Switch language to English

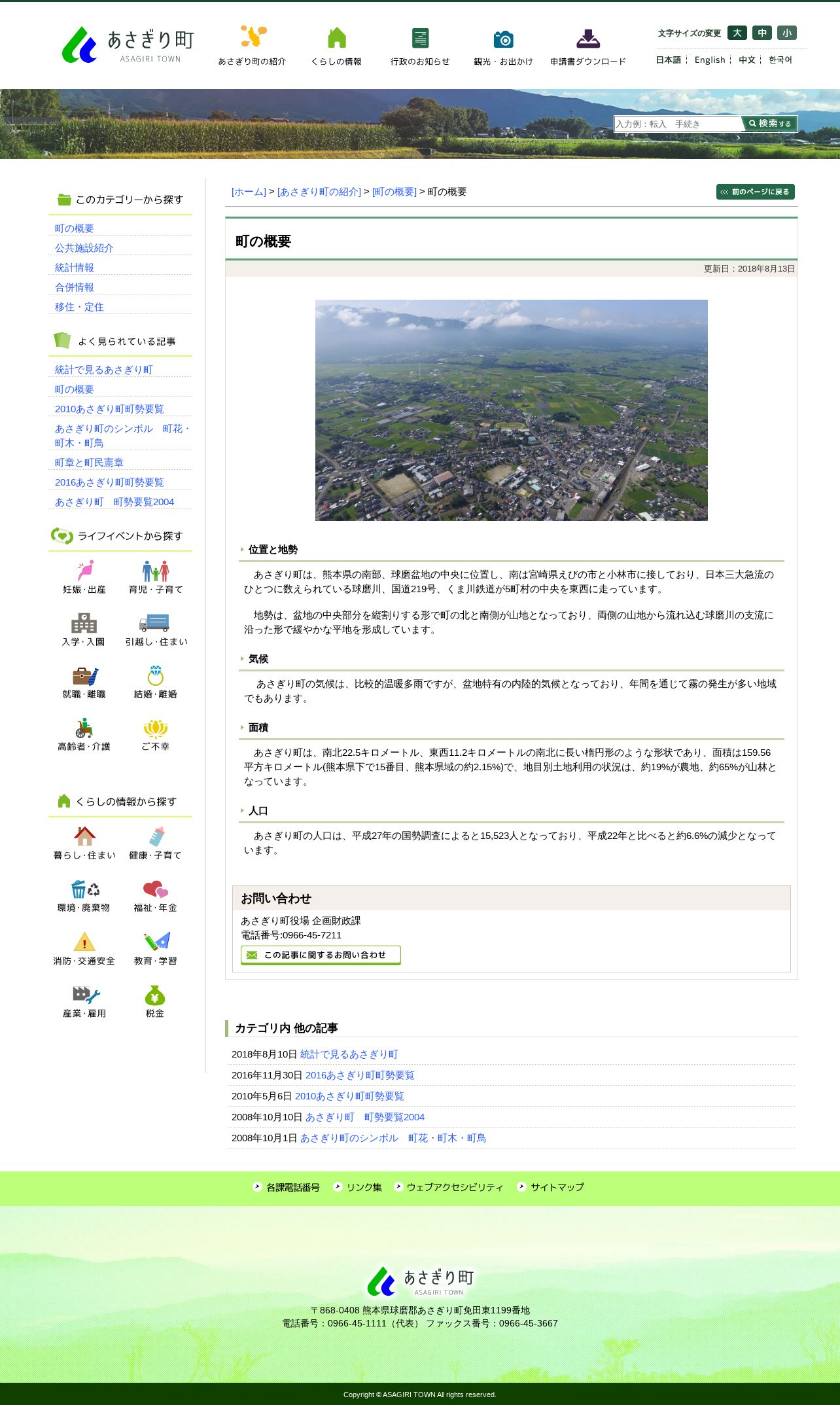[x=710, y=60]
